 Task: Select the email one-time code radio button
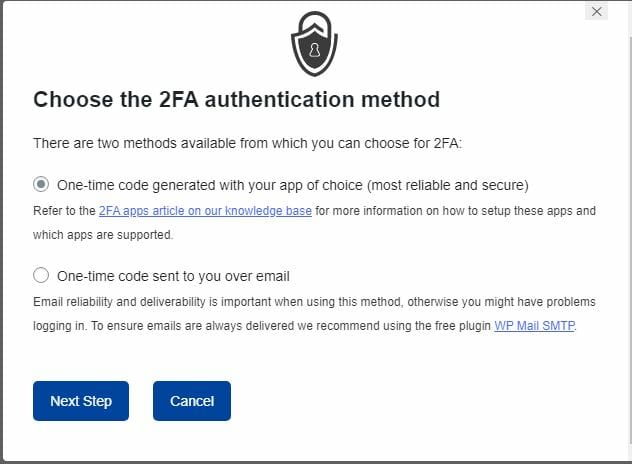tap(41, 275)
